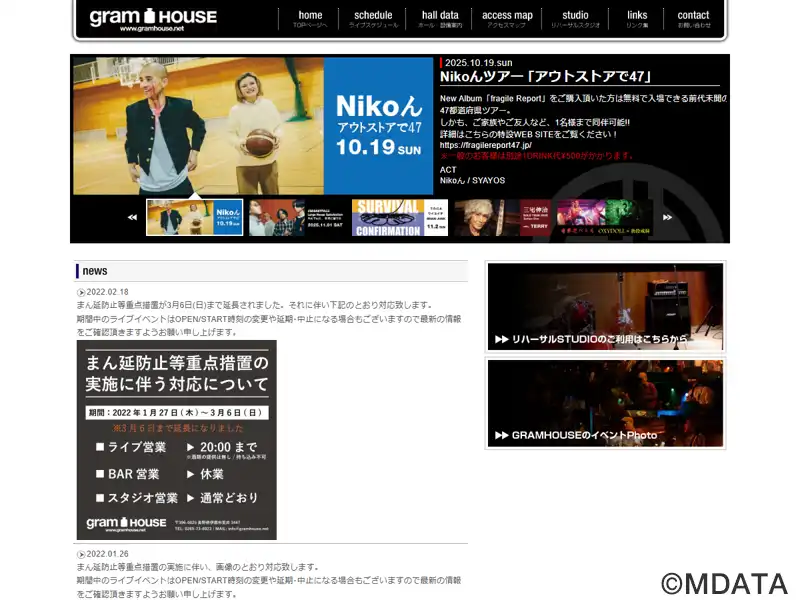The height and width of the screenshot is (600, 800).
Task: Open the Nikoんツアー event title
Action: 546,77
